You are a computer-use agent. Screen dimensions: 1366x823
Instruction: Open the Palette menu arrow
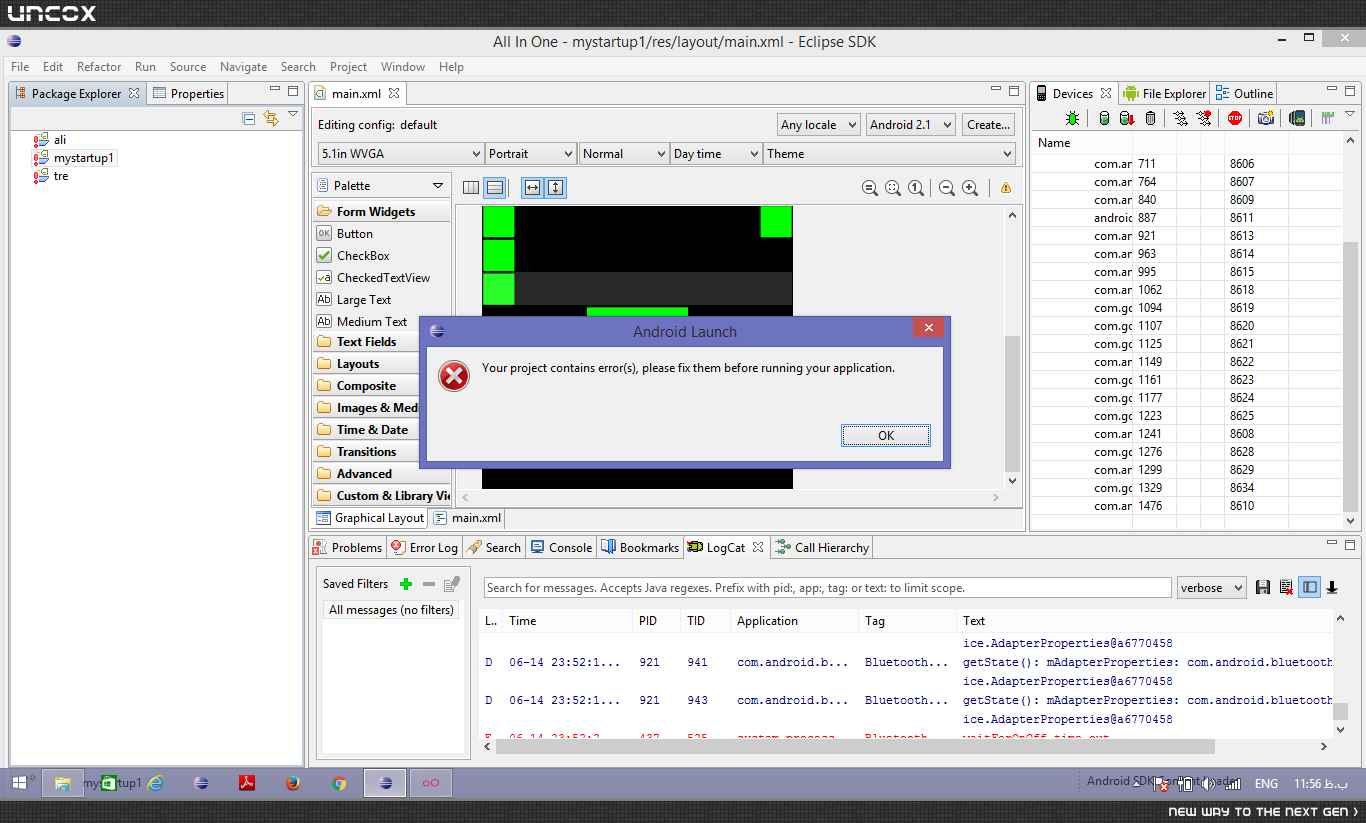point(438,186)
